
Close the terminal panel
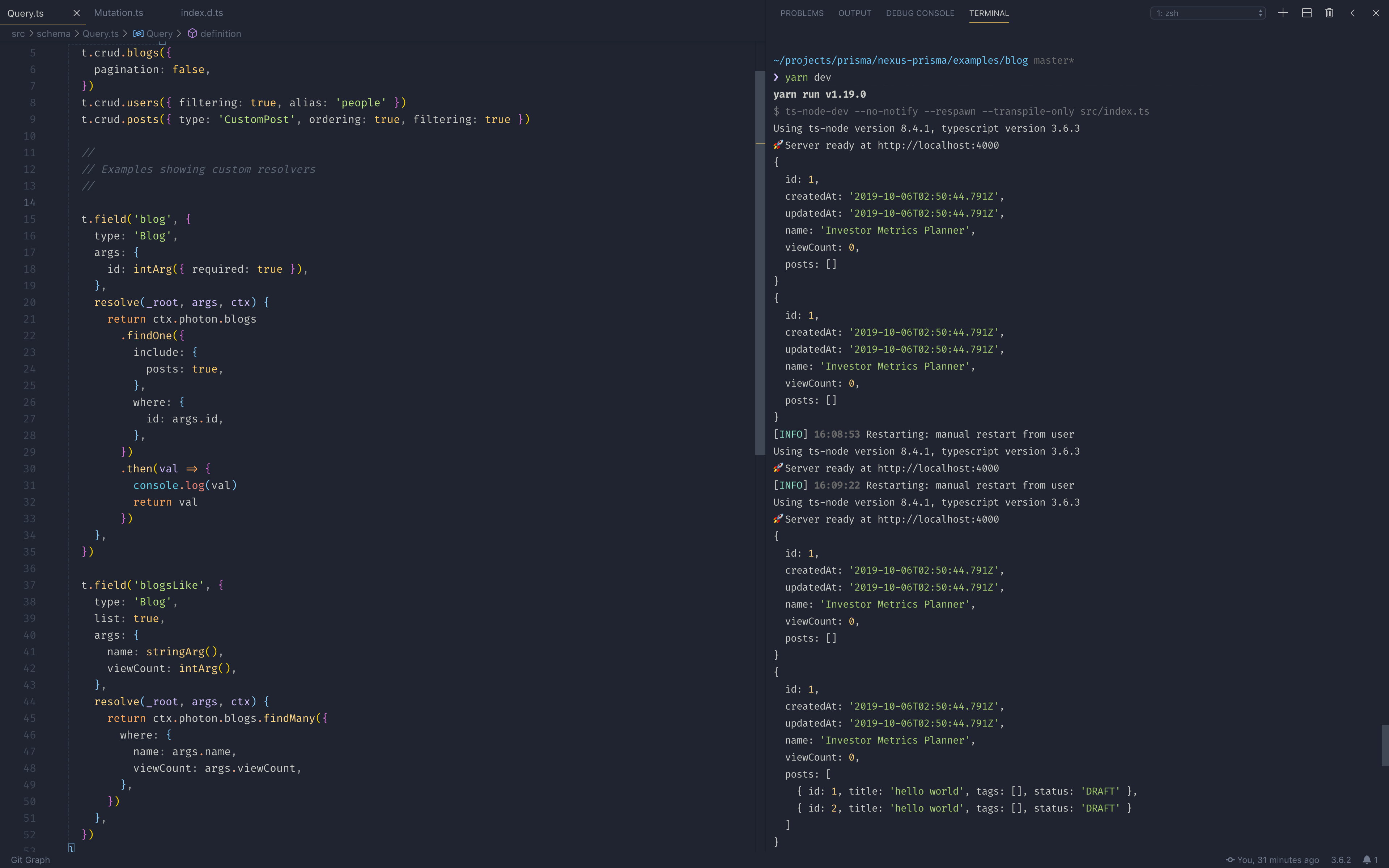[1376, 13]
